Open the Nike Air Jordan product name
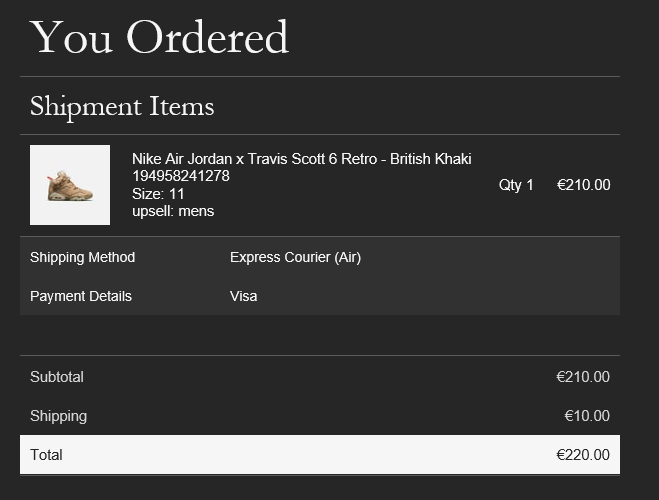This screenshot has width=659, height=500. [x=301, y=159]
